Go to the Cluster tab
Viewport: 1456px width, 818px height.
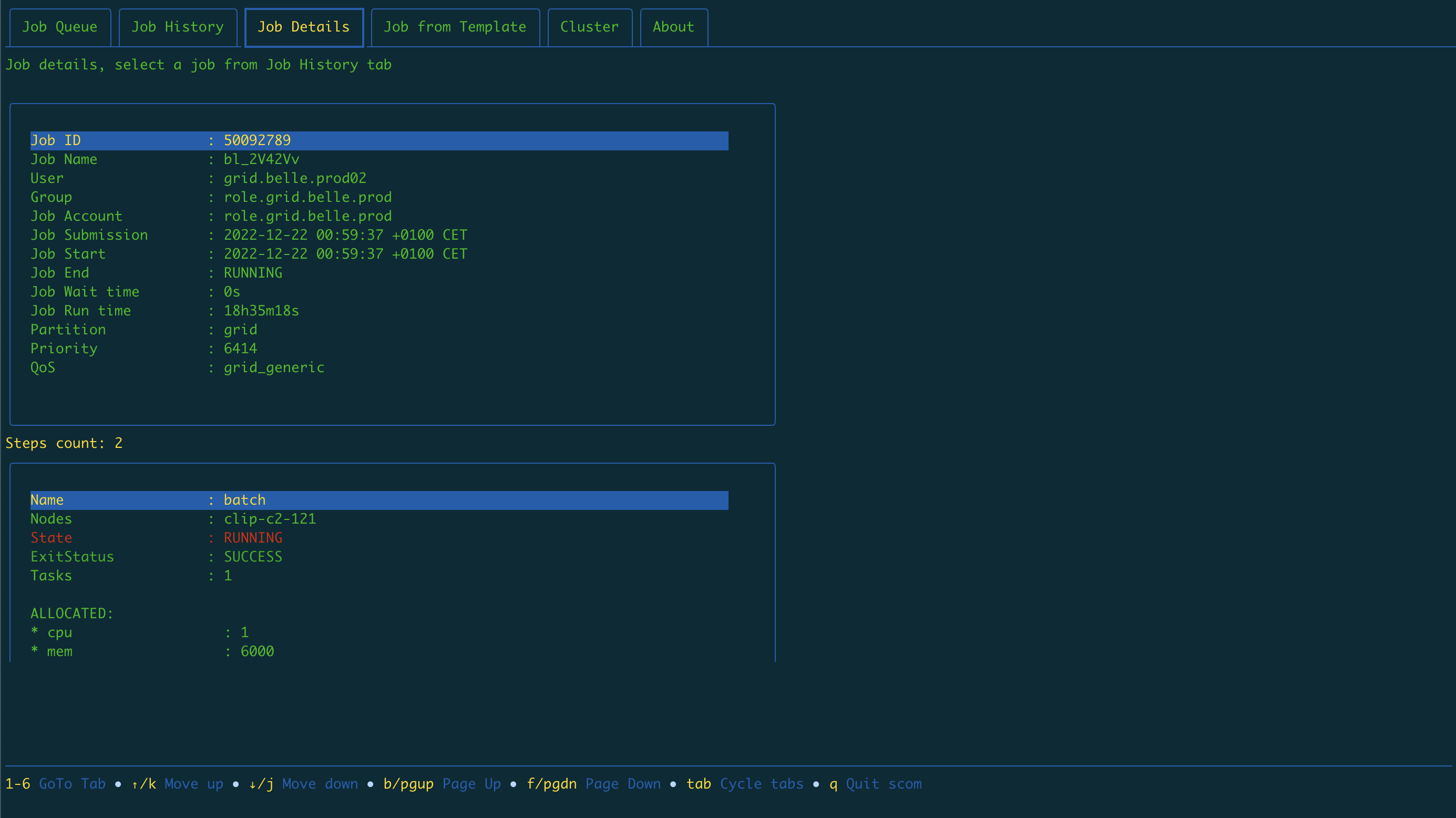pos(589,27)
